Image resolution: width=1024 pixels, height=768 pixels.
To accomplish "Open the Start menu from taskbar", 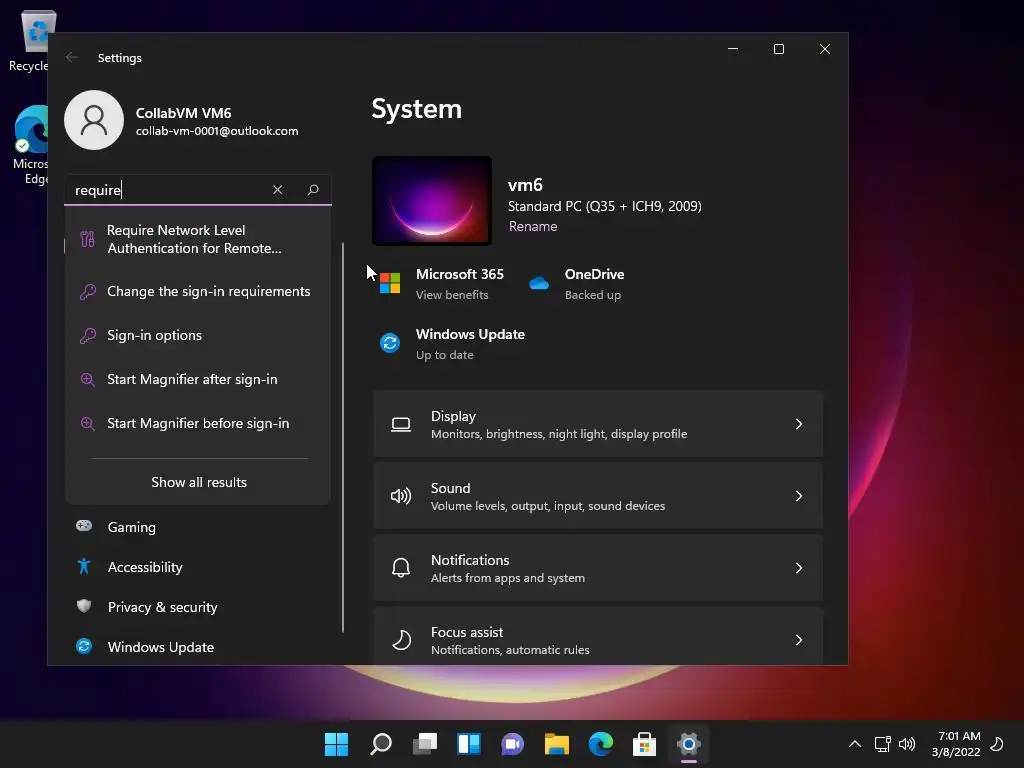I will click(336, 744).
